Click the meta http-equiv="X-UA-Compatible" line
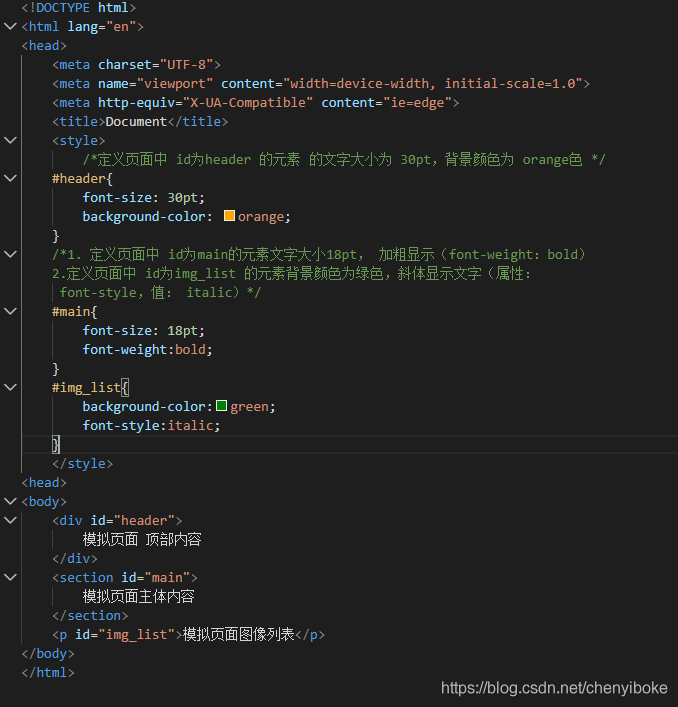 coord(256,103)
